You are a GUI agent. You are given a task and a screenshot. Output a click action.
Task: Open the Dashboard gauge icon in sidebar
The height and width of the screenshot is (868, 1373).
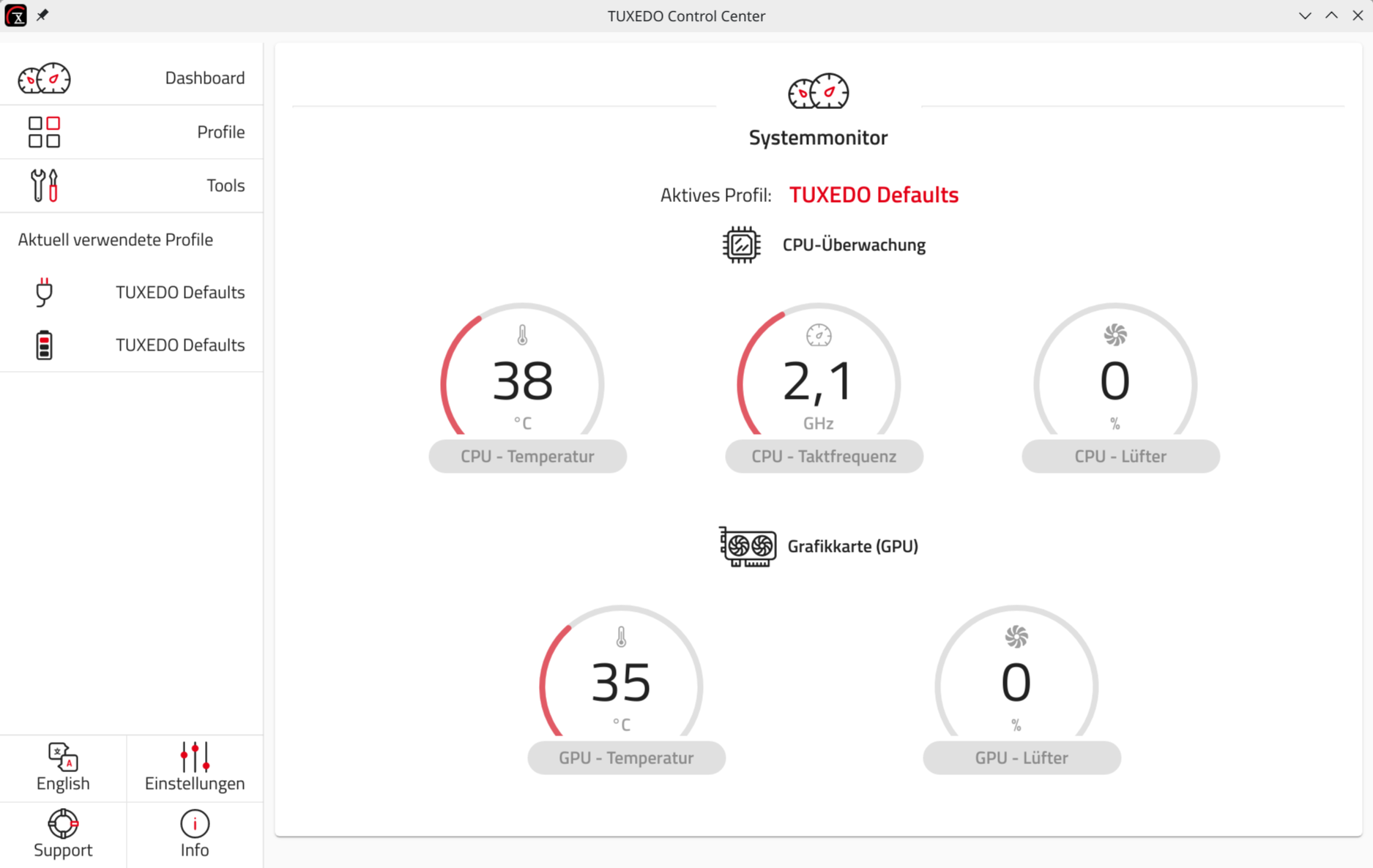(x=44, y=78)
